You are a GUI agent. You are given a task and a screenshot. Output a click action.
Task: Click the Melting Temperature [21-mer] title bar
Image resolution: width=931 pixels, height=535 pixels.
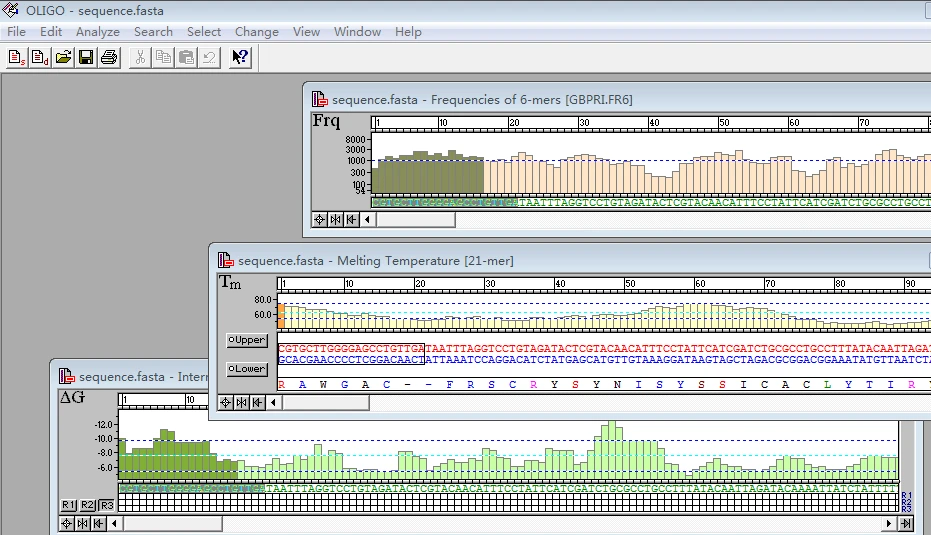[x=570, y=260]
